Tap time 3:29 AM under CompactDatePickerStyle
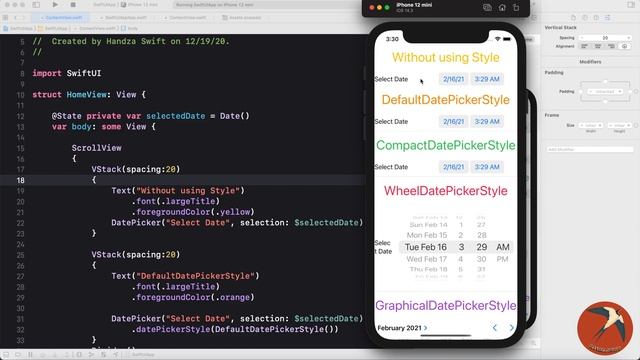The height and width of the screenshot is (360, 640). point(487,167)
